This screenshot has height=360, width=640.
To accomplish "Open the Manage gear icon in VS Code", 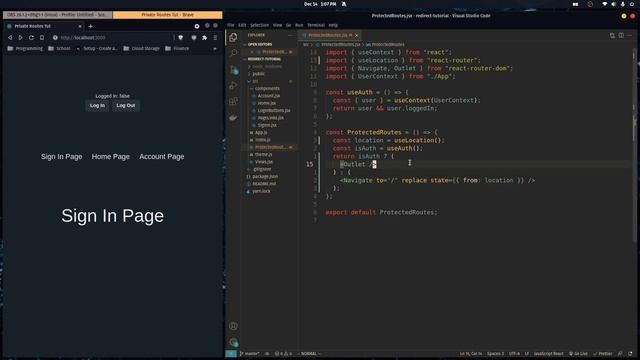I will (233, 342).
